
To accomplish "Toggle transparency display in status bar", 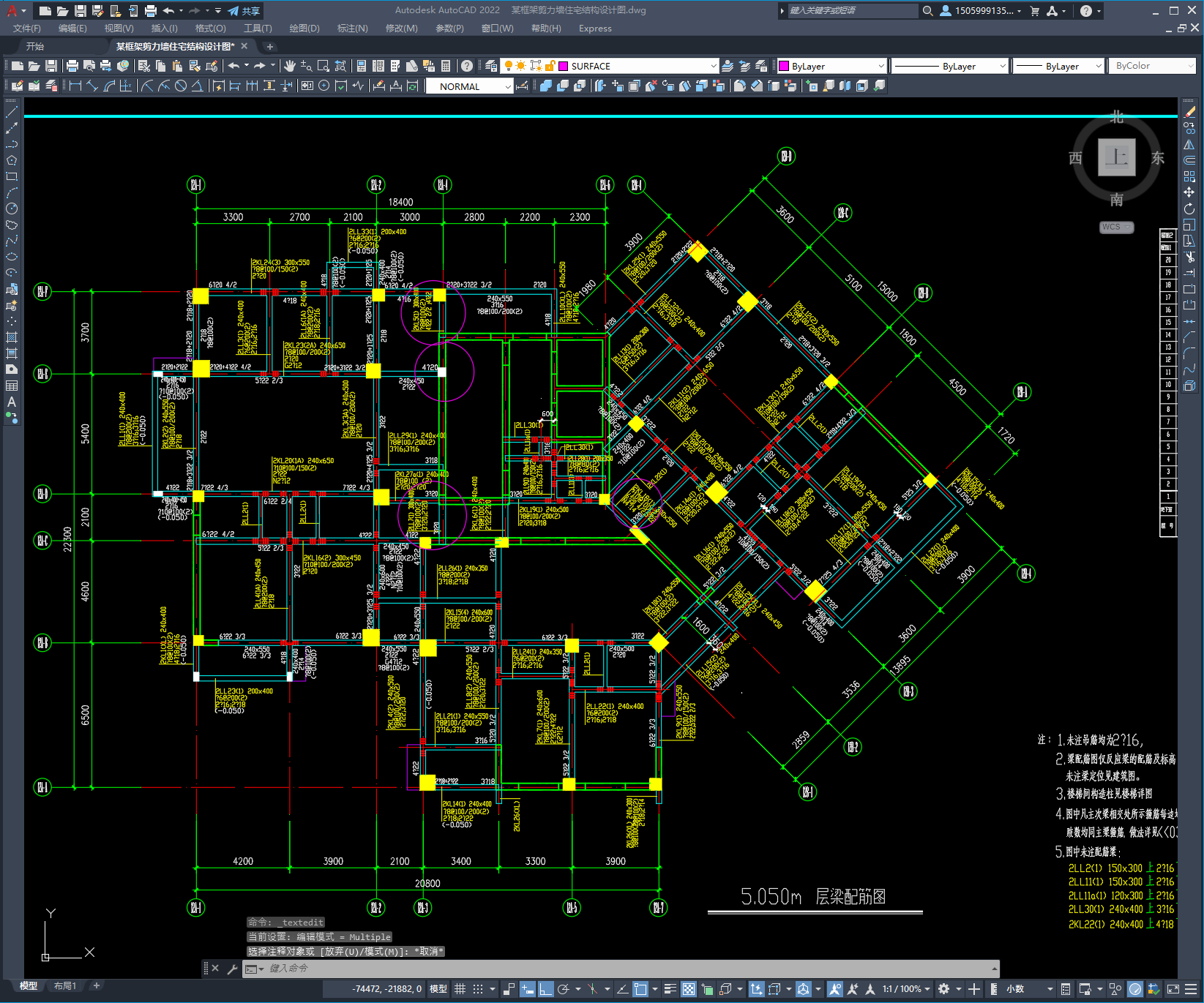I will (x=689, y=989).
